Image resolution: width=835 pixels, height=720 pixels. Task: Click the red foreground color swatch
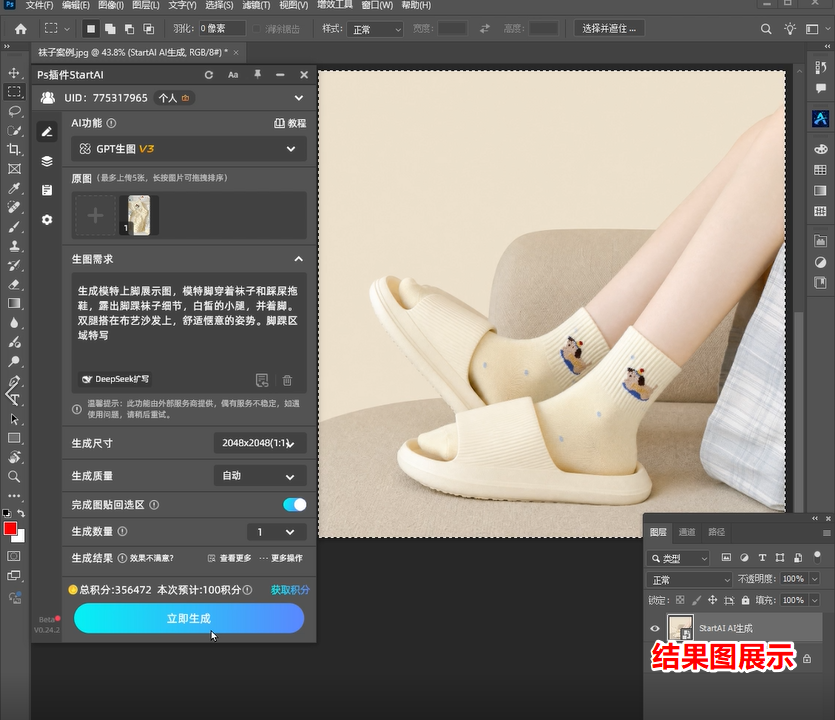click(9, 528)
